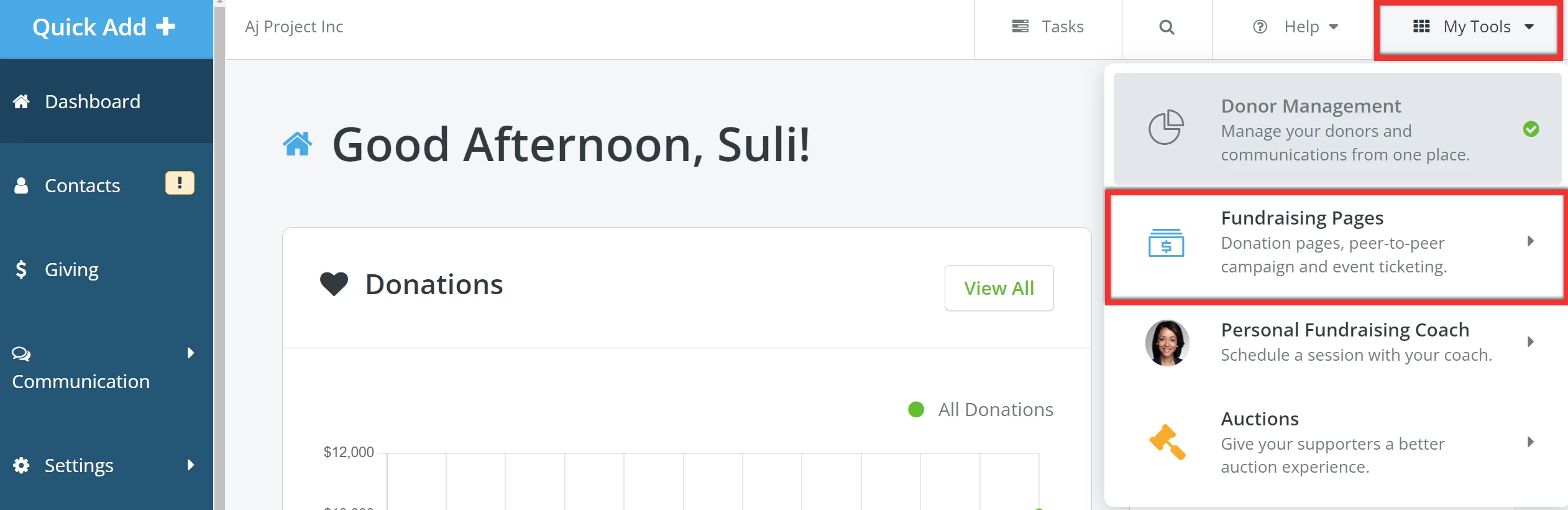Select the Dashboard home icon in the sidebar
This screenshot has width=1568, height=510.
coord(22,101)
